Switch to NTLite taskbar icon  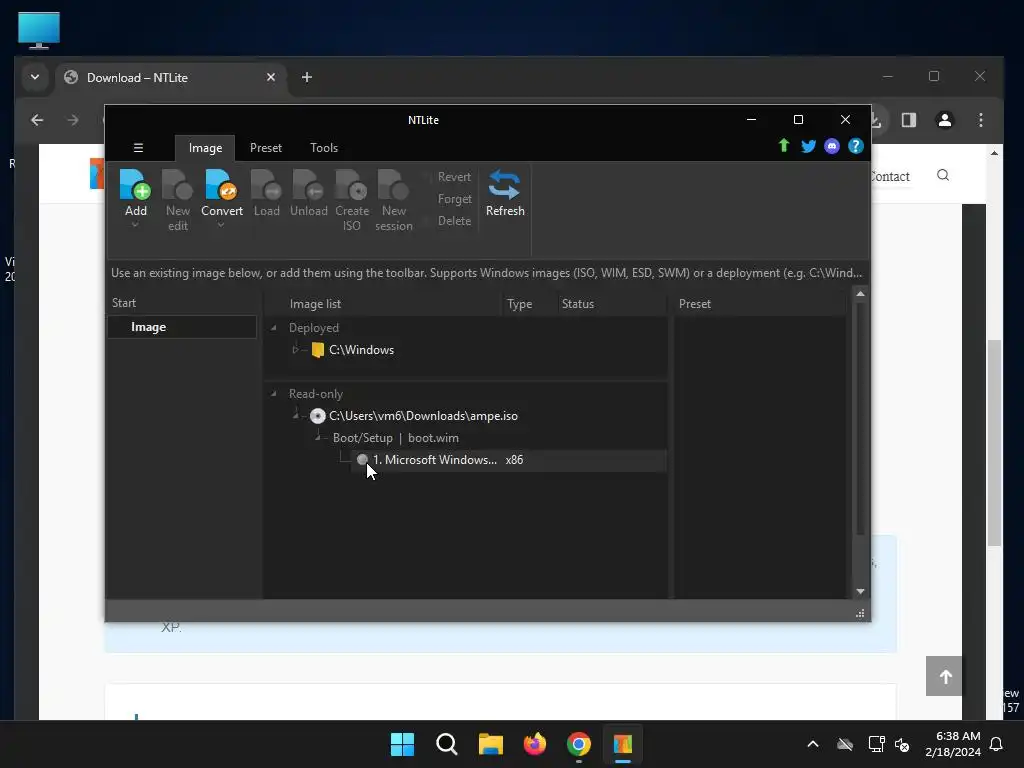click(x=622, y=744)
